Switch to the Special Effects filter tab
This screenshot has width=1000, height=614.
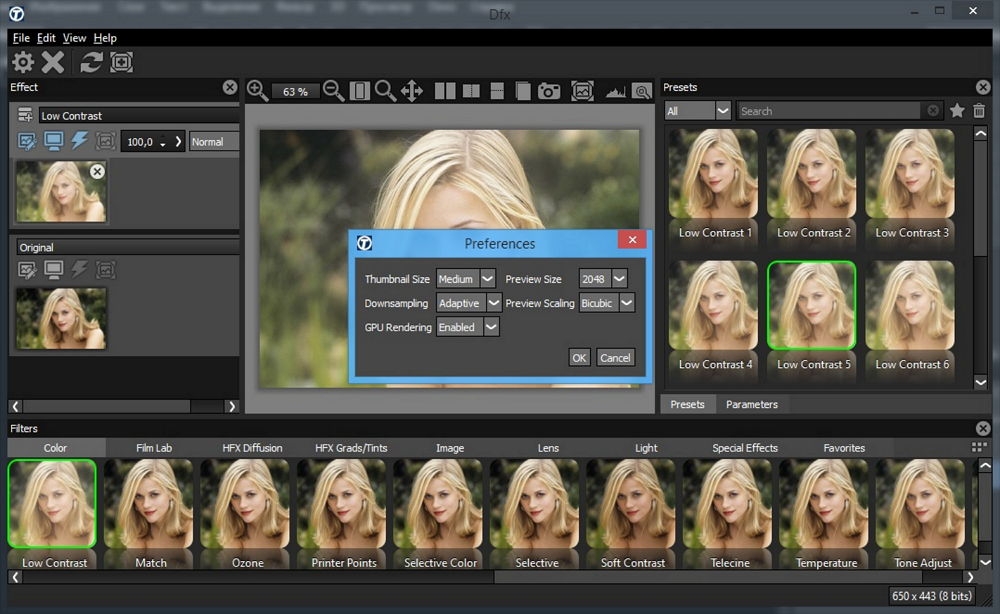point(745,448)
